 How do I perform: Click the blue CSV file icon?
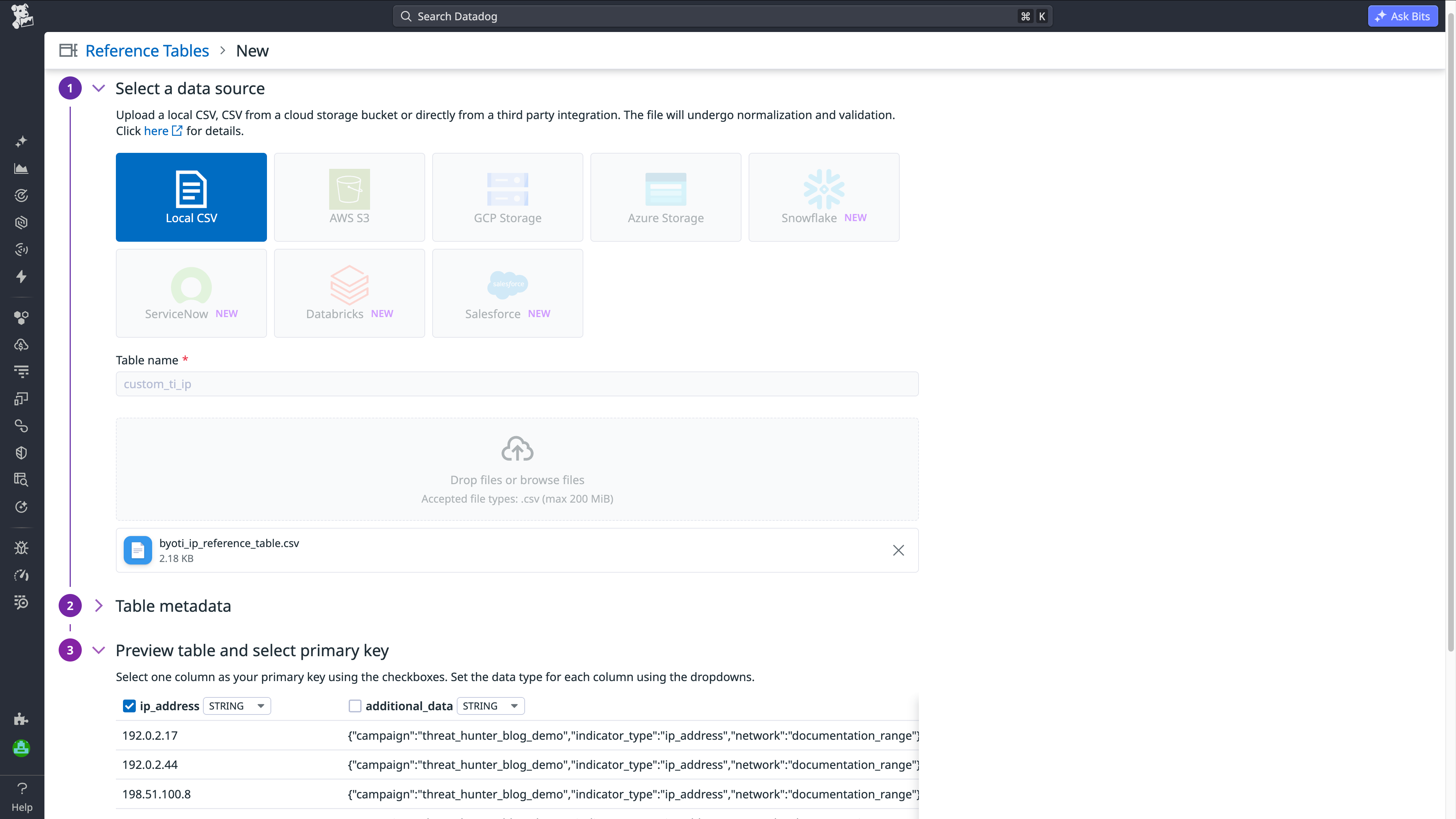click(x=138, y=550)
